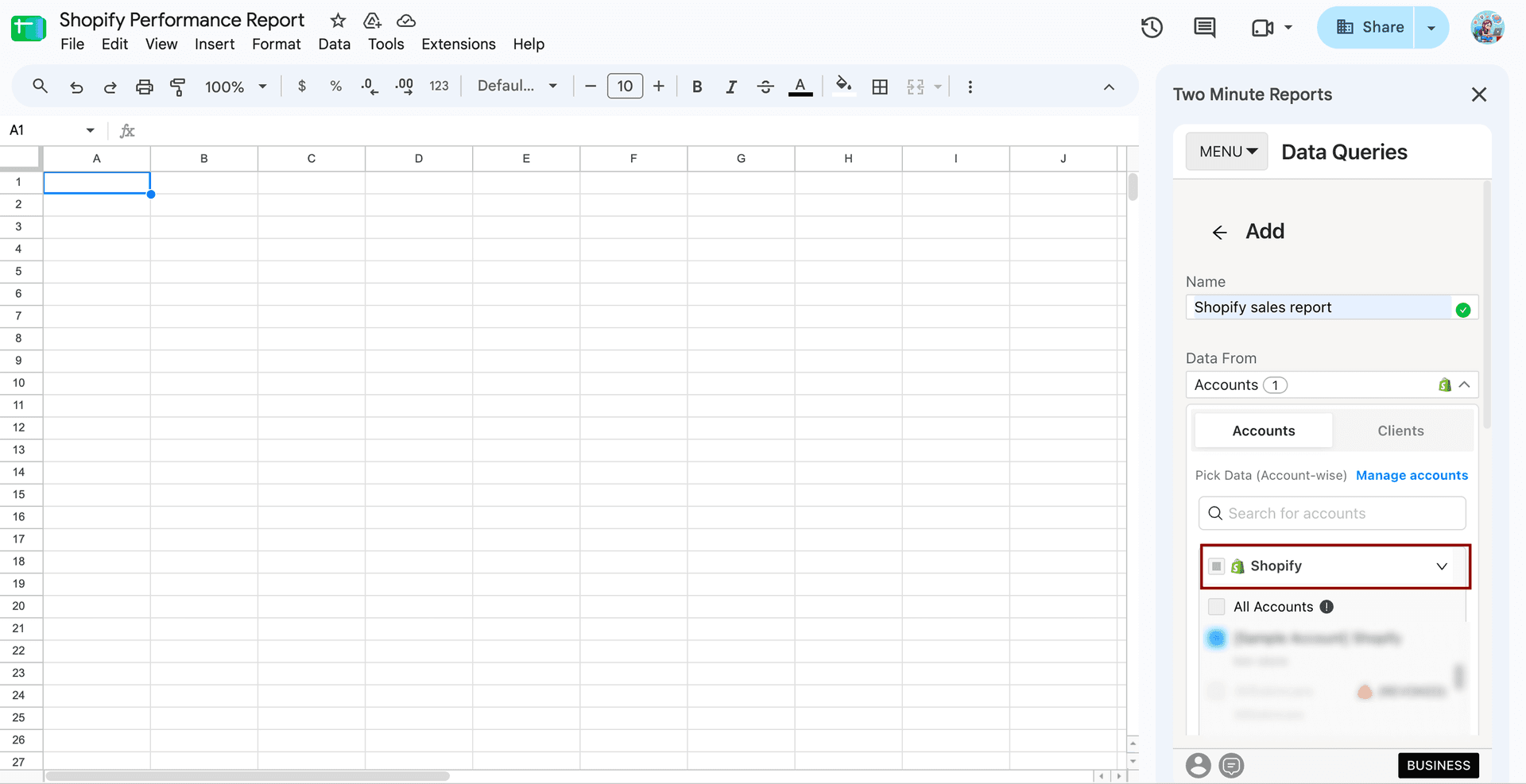
Task: Activate the paint format tool
Action: 178,87
